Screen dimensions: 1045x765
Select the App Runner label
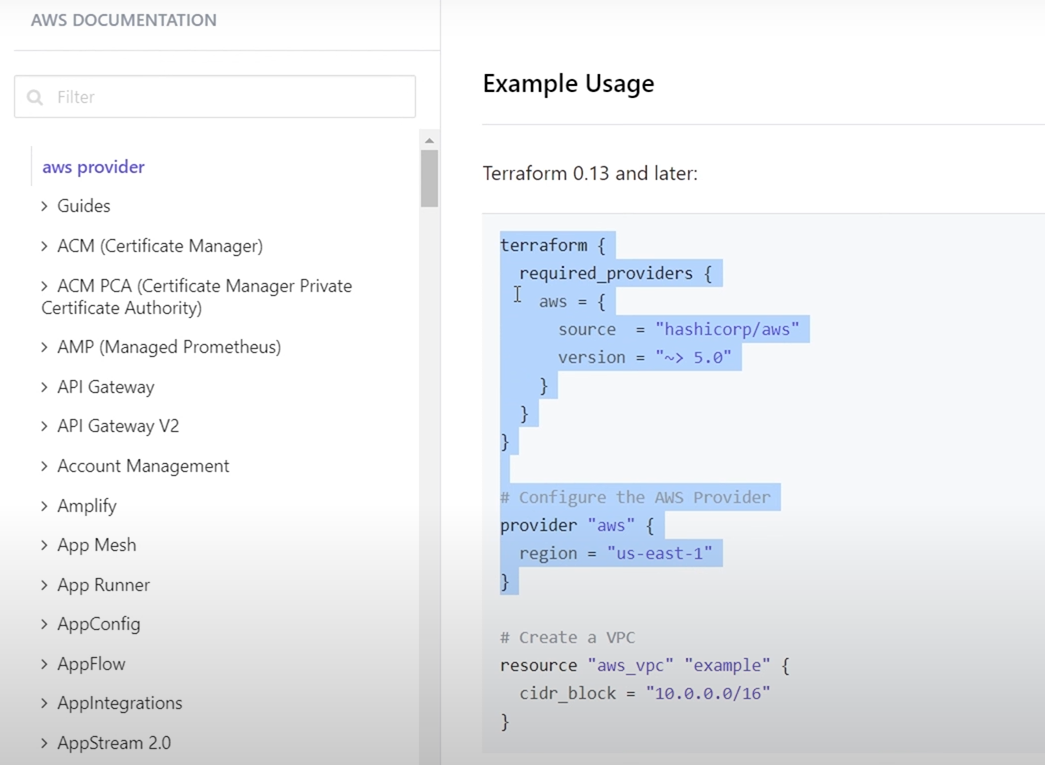(104, 585)
